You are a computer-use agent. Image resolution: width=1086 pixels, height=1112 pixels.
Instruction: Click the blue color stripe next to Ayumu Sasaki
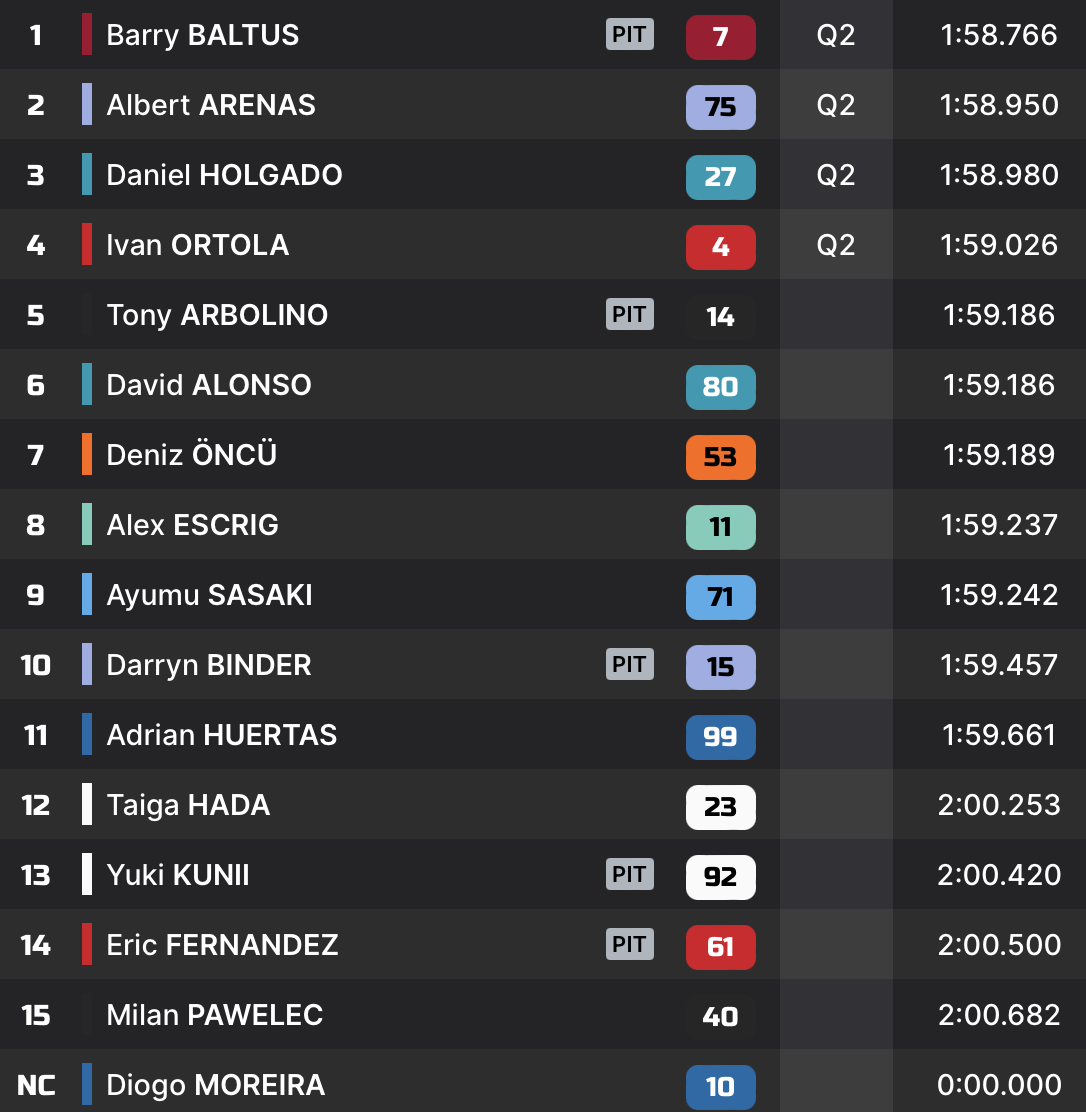pyautogui.click(x=87, y=595)
